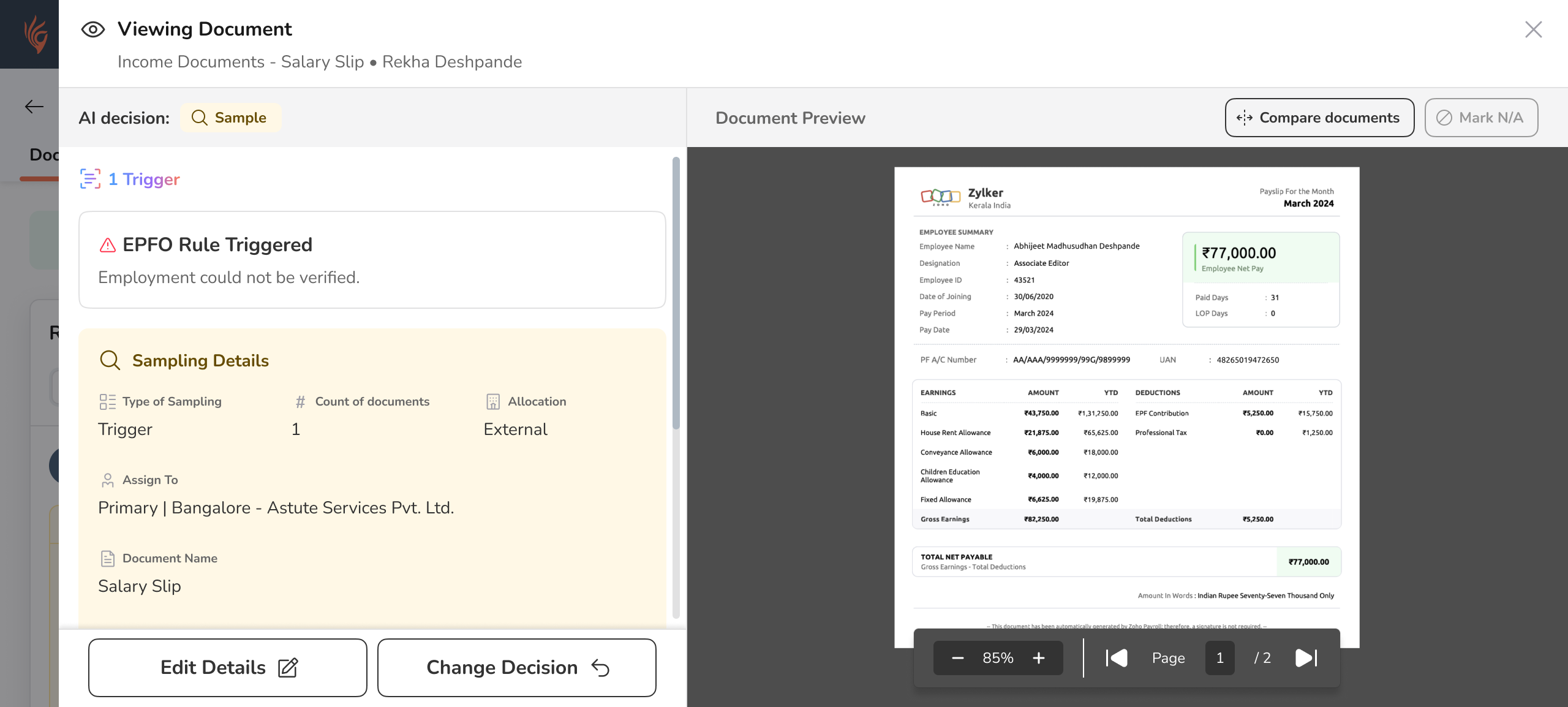Click 'Employment could not be verified.' text
This screenshot has width=1568, height=707.
pos(229,278)
